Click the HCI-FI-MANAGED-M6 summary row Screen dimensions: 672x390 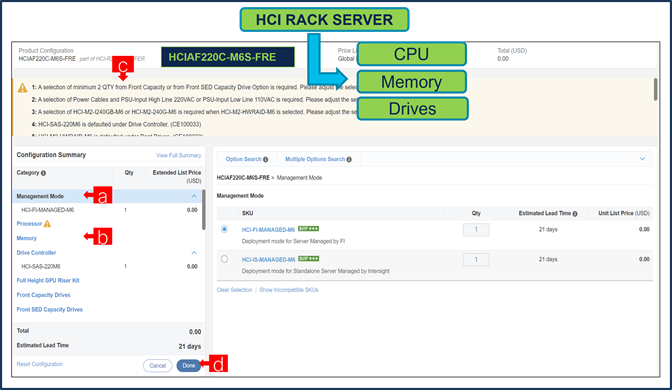(108, 210)
